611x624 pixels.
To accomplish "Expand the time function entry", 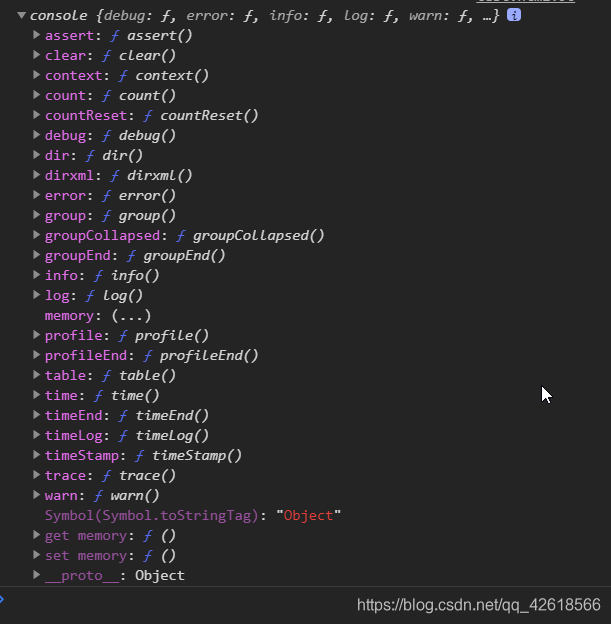I will click(x=36, y=395).
